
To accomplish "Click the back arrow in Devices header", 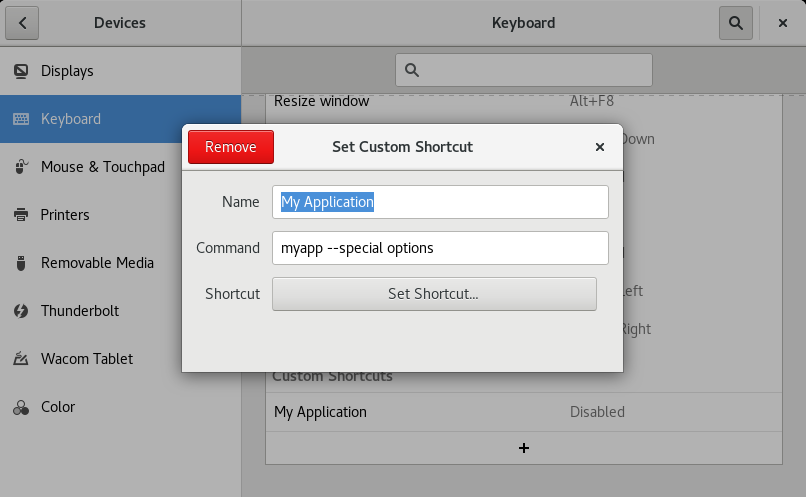I will click(x=22, y=22).
